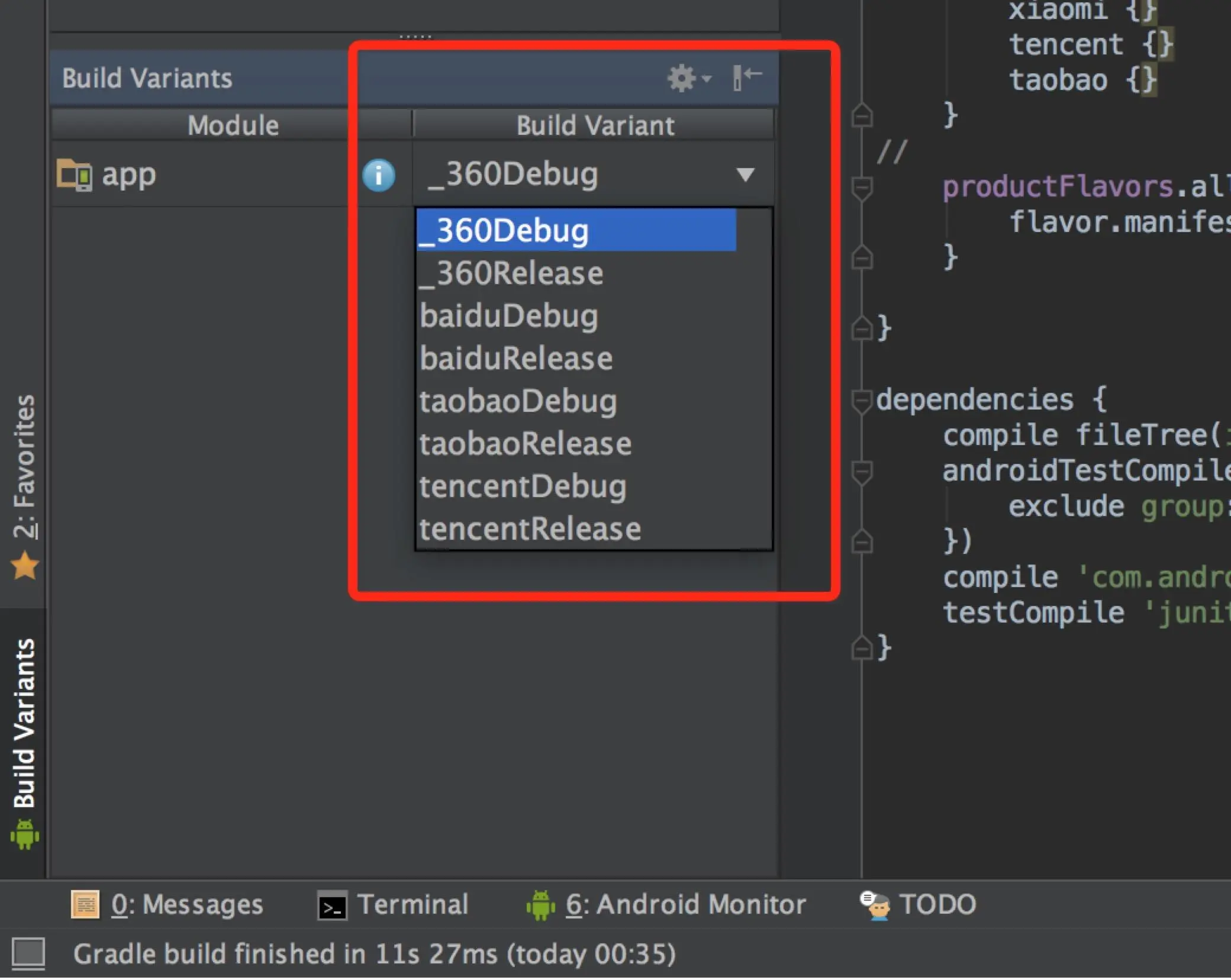
Task: Choose baiduDebug in the dropdown list
Action: coord(509,316)
